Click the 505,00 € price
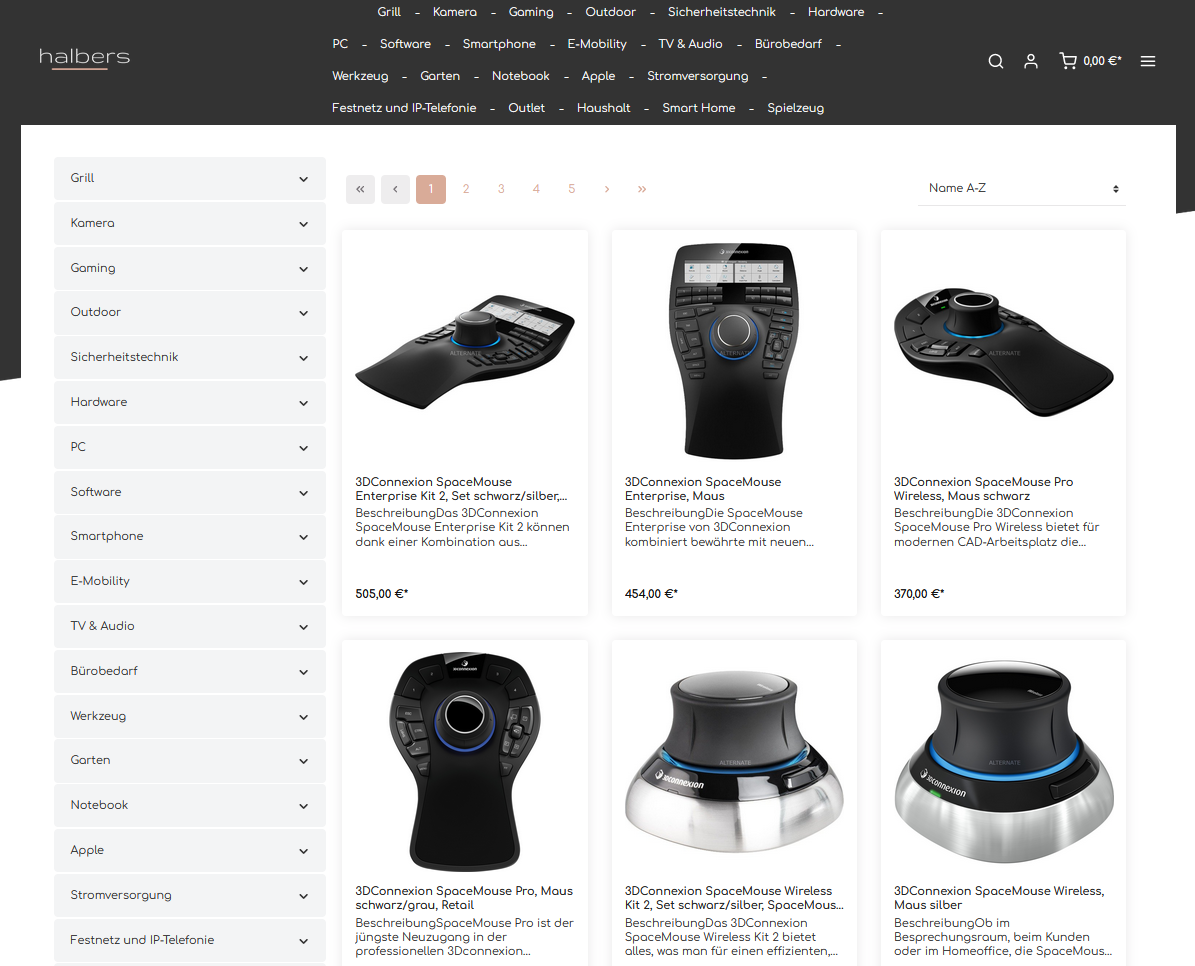1195x966 pixels. (x=382, y=594)
